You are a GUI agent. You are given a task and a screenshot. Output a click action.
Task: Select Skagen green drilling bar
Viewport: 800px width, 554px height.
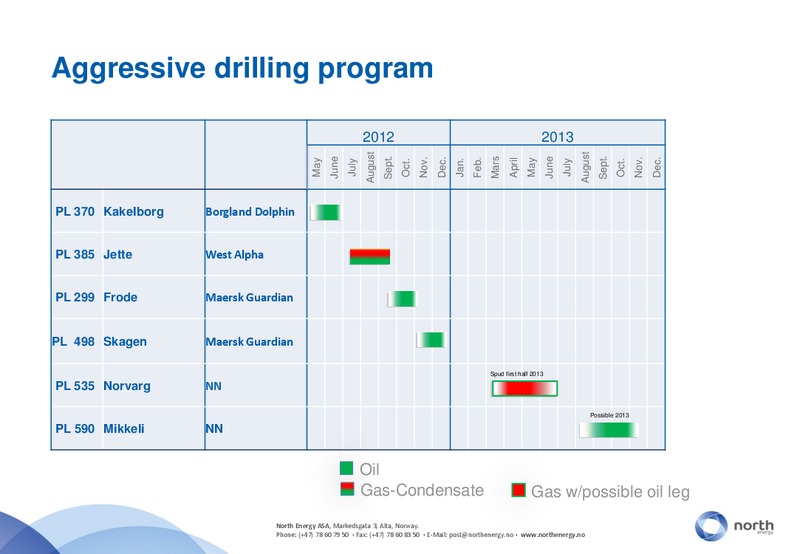tap(431, 340)
